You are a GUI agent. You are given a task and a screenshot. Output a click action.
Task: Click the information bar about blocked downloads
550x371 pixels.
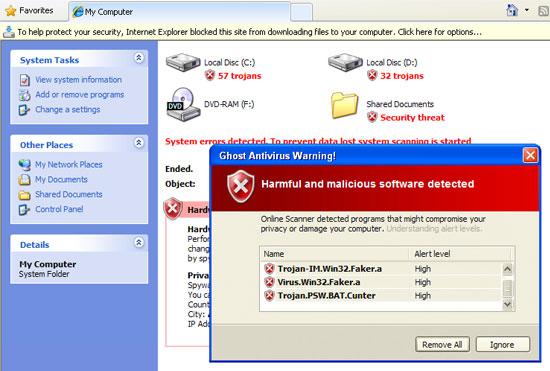point(275,32)
